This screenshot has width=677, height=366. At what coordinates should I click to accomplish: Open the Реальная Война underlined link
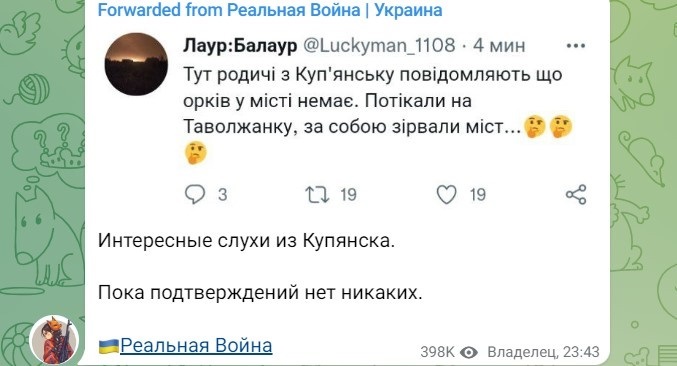(x=196, y=346)
